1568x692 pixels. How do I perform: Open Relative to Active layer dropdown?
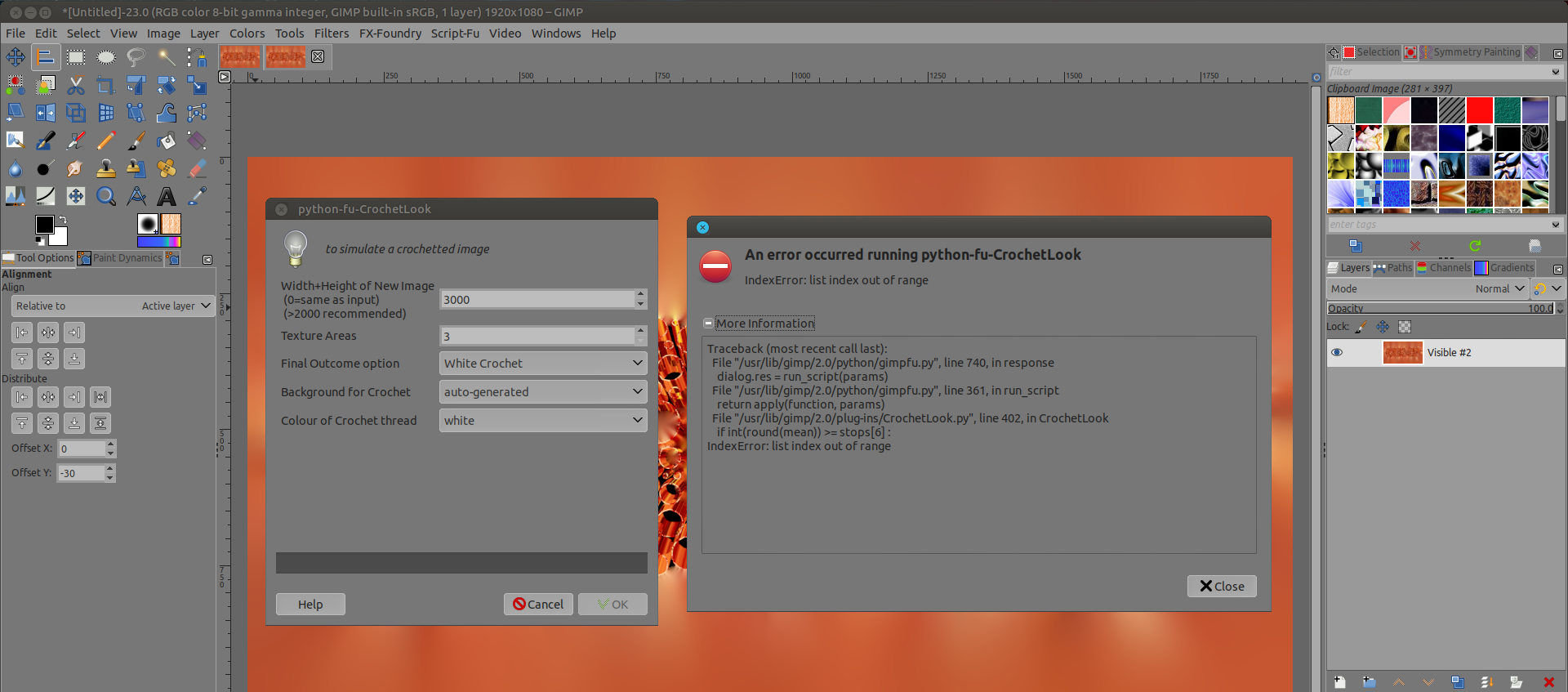pyautogui.click(x=114, y=306)
